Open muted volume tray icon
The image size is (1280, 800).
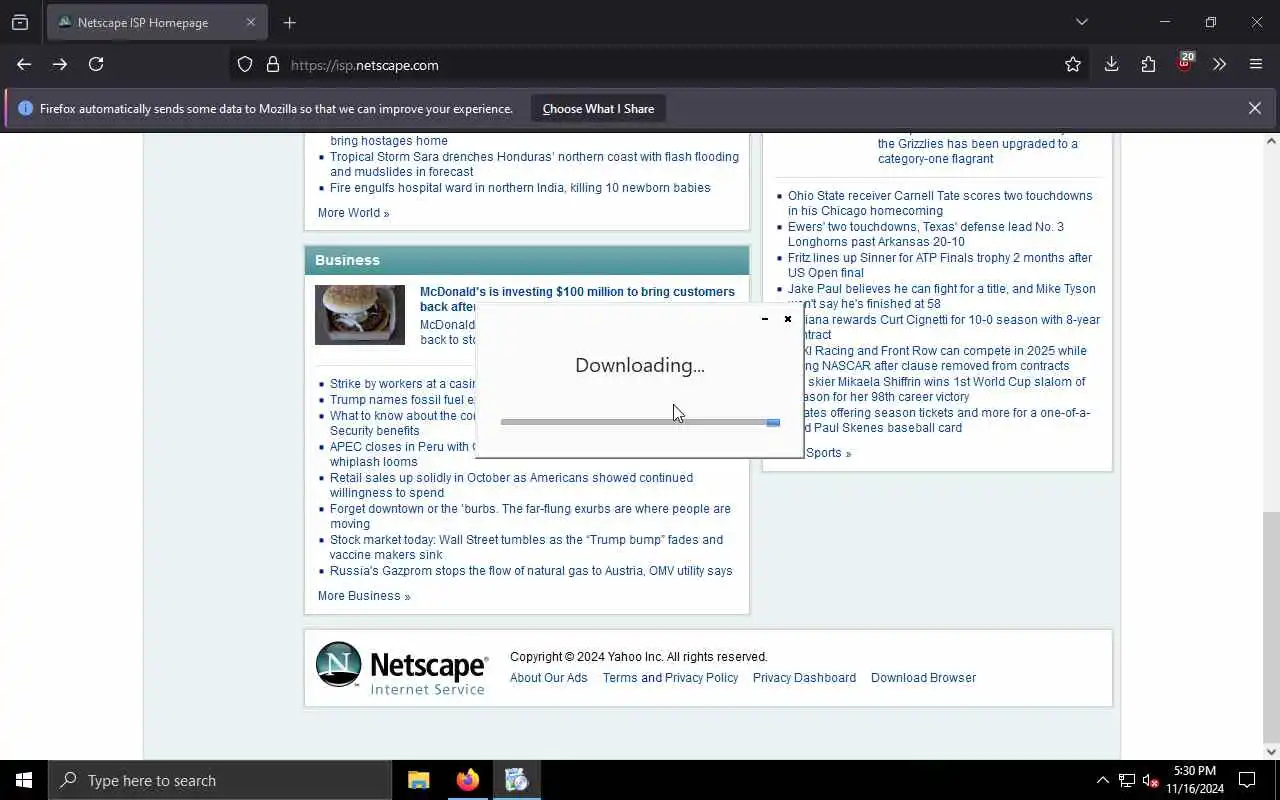coord(1151,780)
